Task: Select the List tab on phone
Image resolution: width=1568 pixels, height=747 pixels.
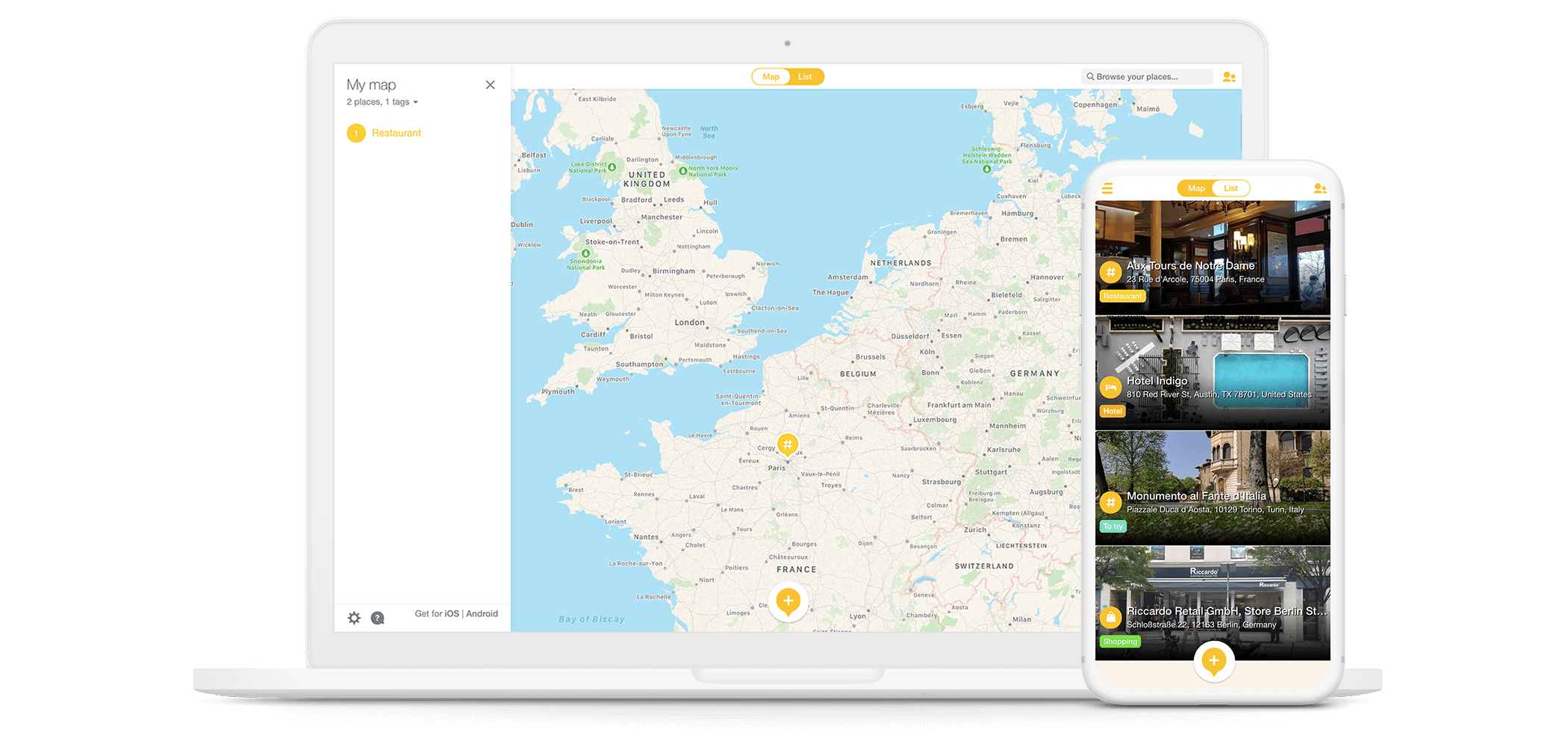Action: click(x=1231, y=188)
